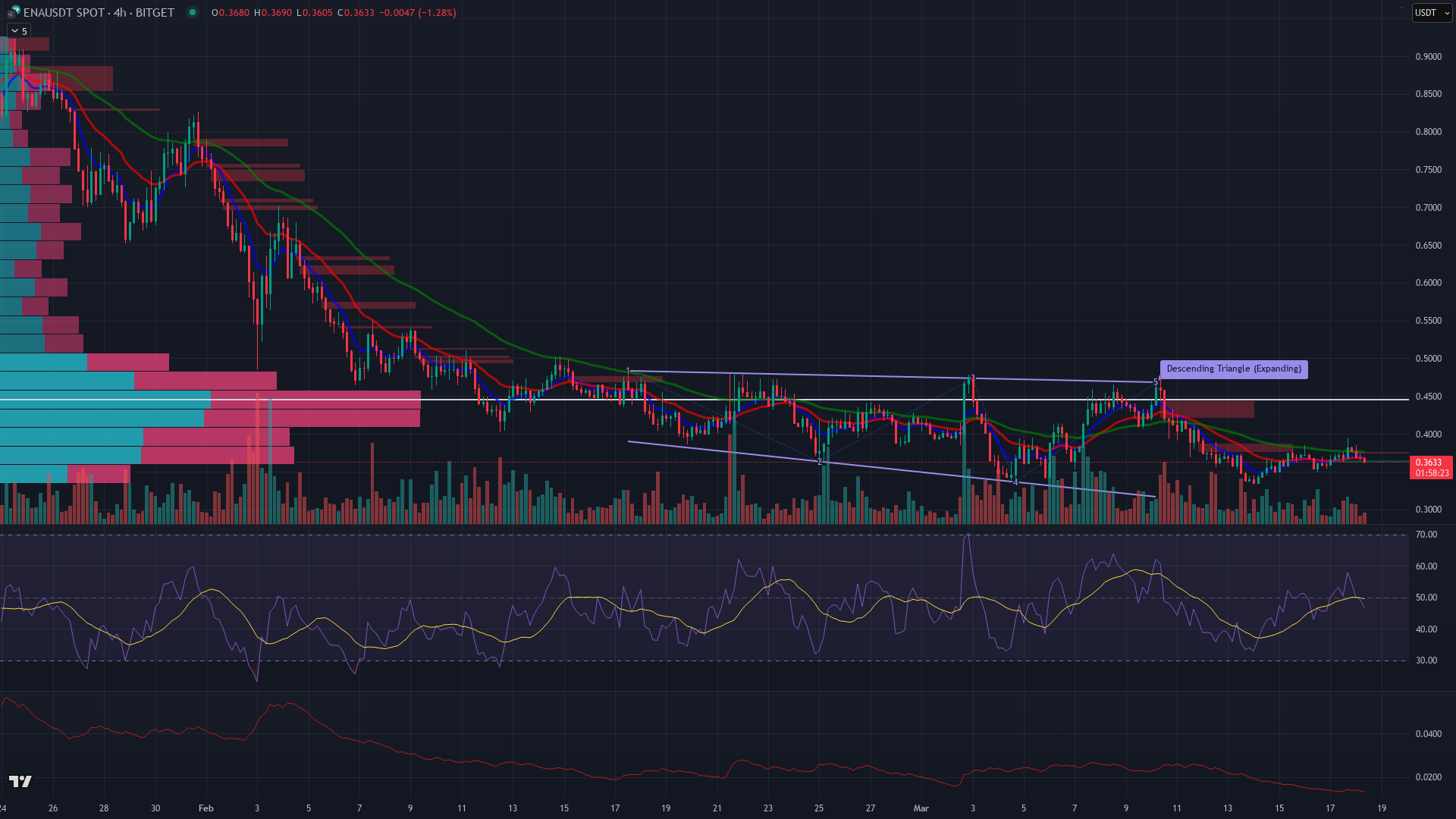Click the 0.9000 price axis label

point(1429,57)
